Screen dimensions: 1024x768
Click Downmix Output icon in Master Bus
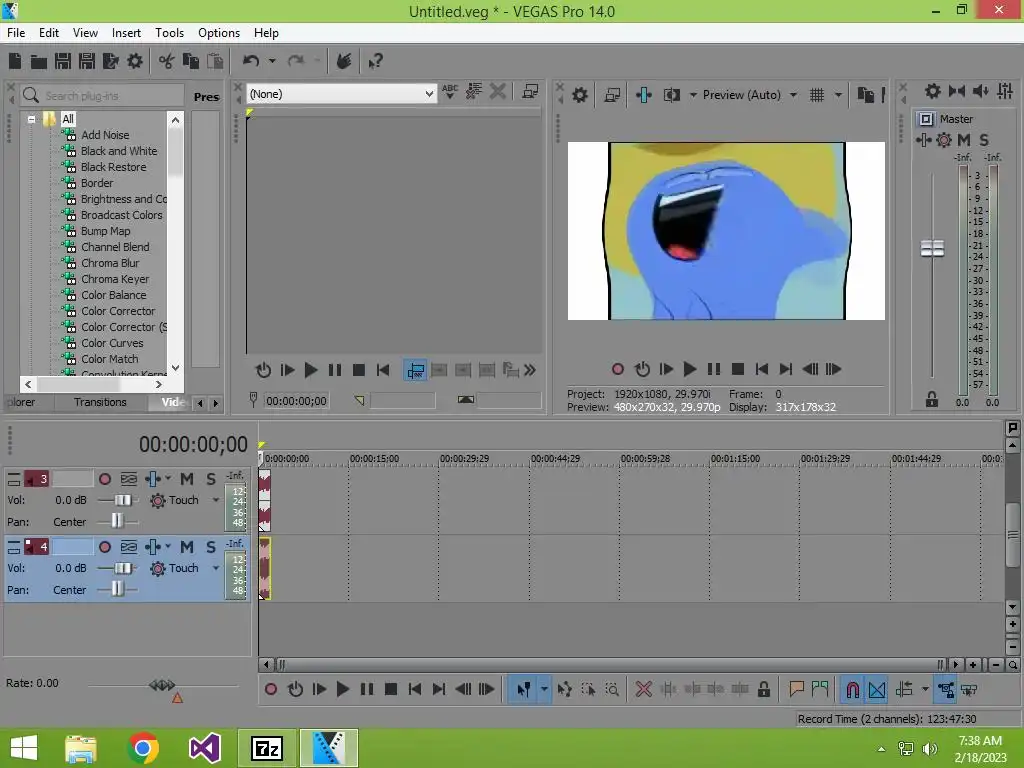pos(957,91)
